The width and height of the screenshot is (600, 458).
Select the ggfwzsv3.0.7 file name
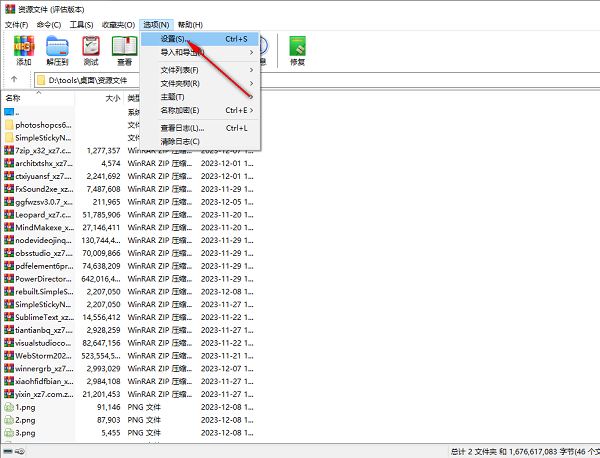(44, 202)
